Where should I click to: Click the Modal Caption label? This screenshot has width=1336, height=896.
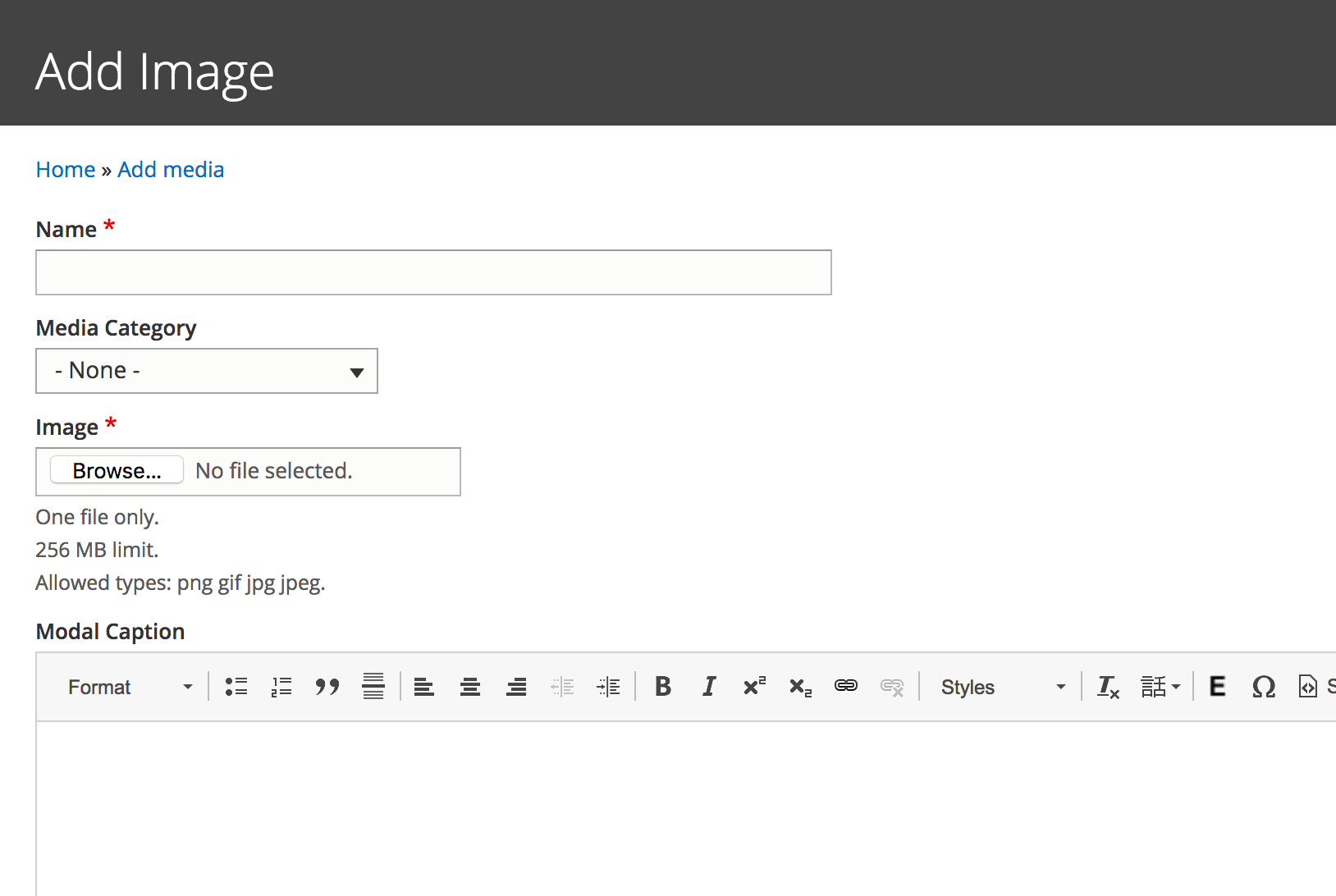coord(111,632)
